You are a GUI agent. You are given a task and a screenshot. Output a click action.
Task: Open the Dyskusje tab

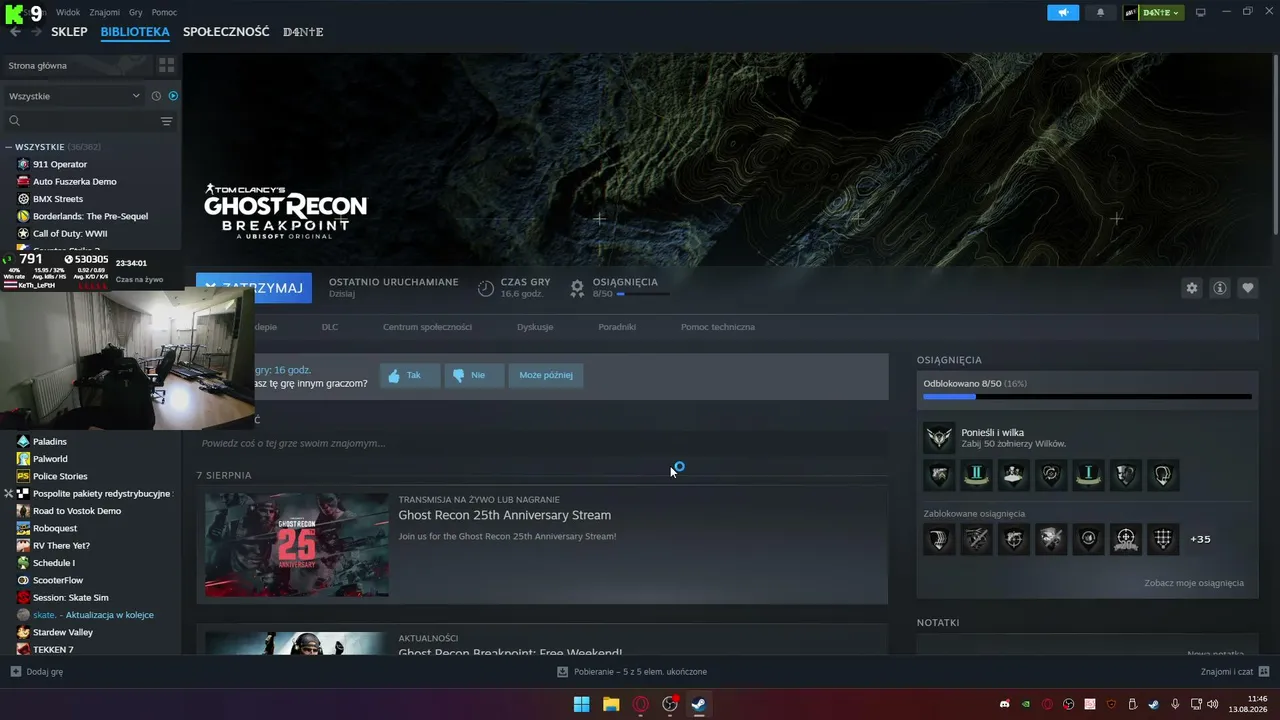coord(535,327)
